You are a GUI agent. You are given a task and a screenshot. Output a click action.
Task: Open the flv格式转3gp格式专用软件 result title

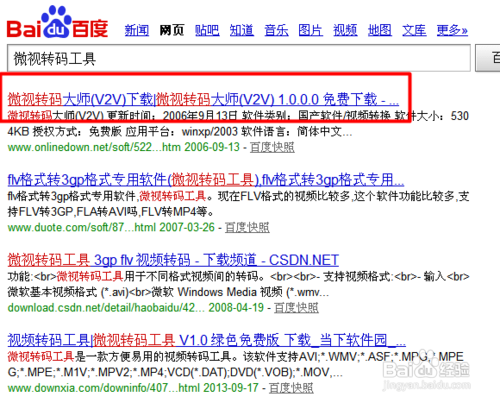click(x=206, y=180)
